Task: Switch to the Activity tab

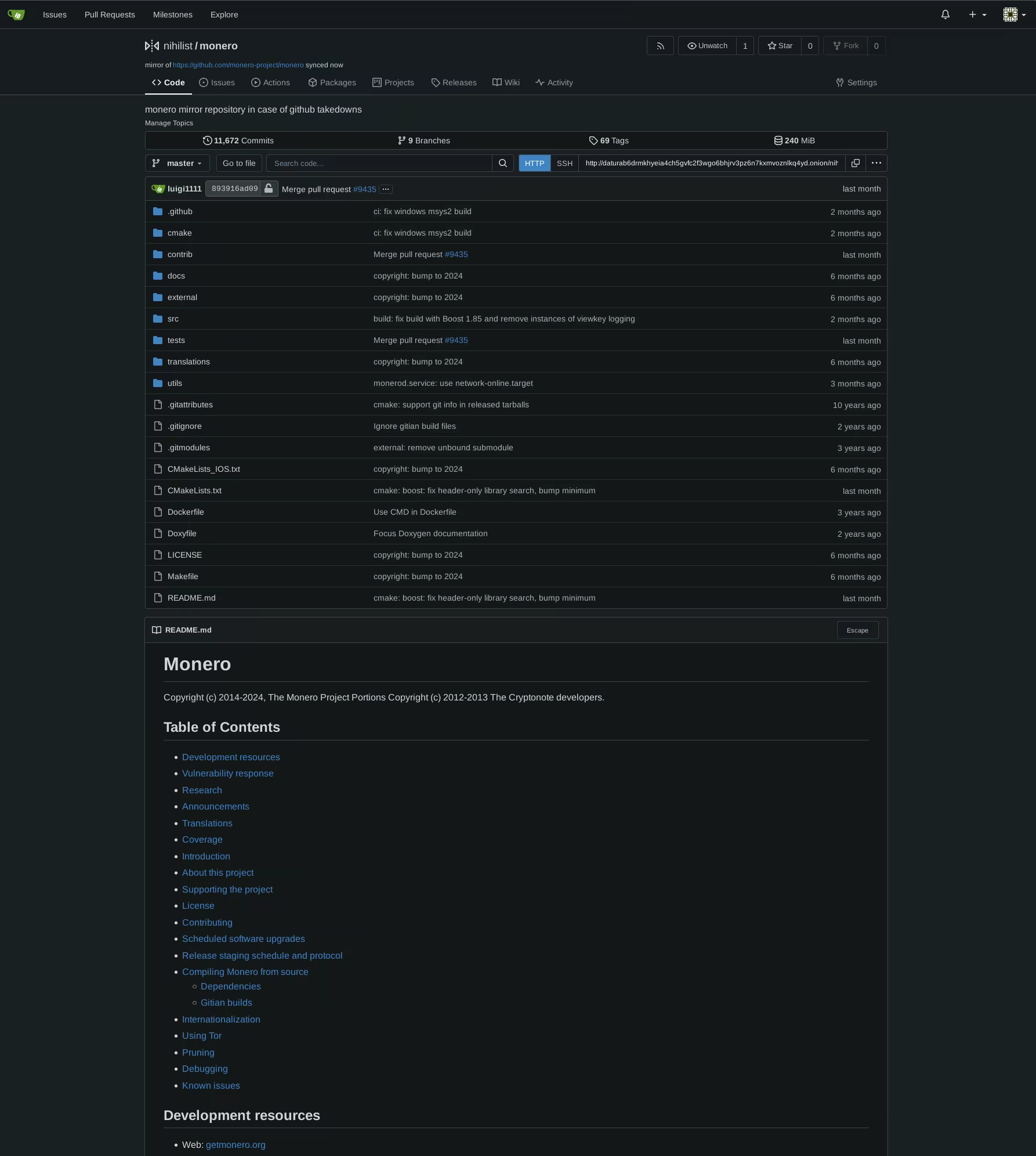Action: pos(554,82)
